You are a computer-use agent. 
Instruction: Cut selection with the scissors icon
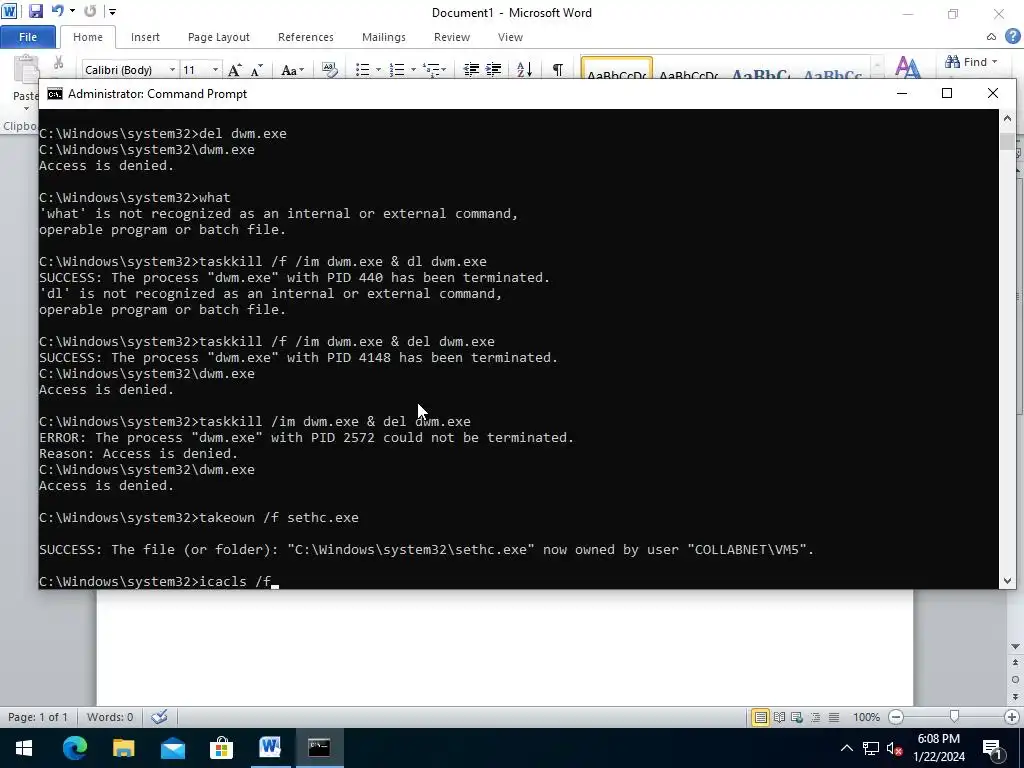click(59, 63)
